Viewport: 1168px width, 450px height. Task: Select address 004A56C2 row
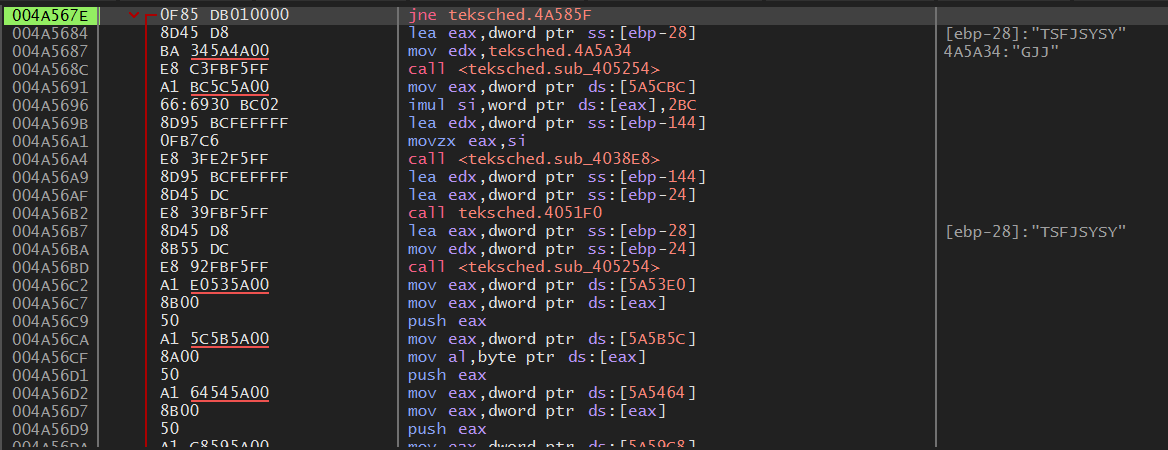tap(50, 285)
